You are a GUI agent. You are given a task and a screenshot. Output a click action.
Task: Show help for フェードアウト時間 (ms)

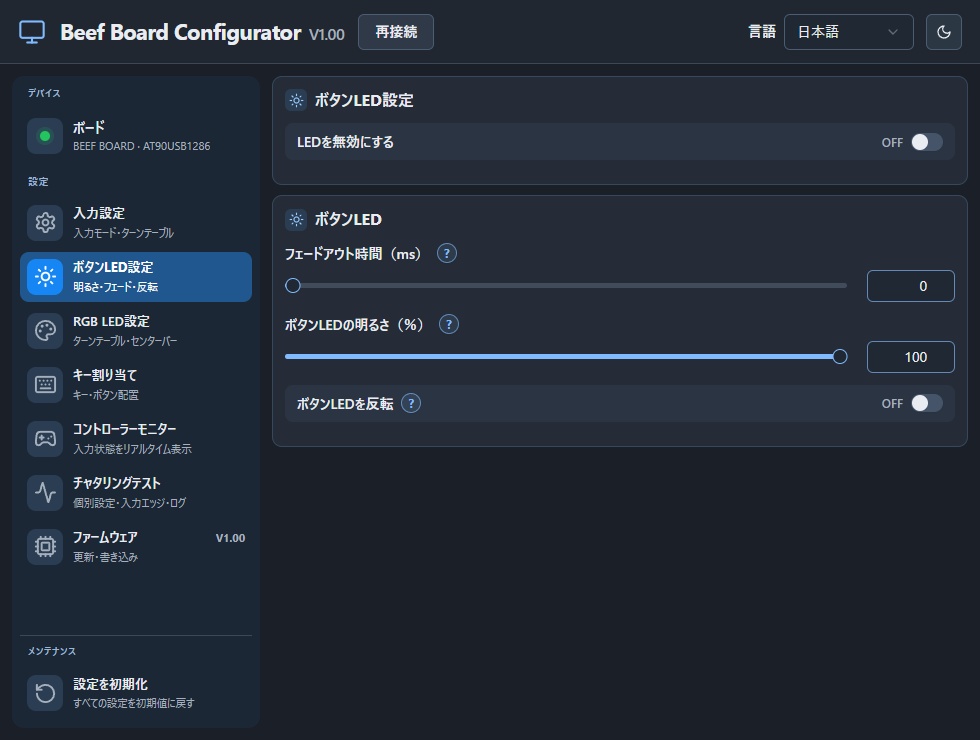446,254
